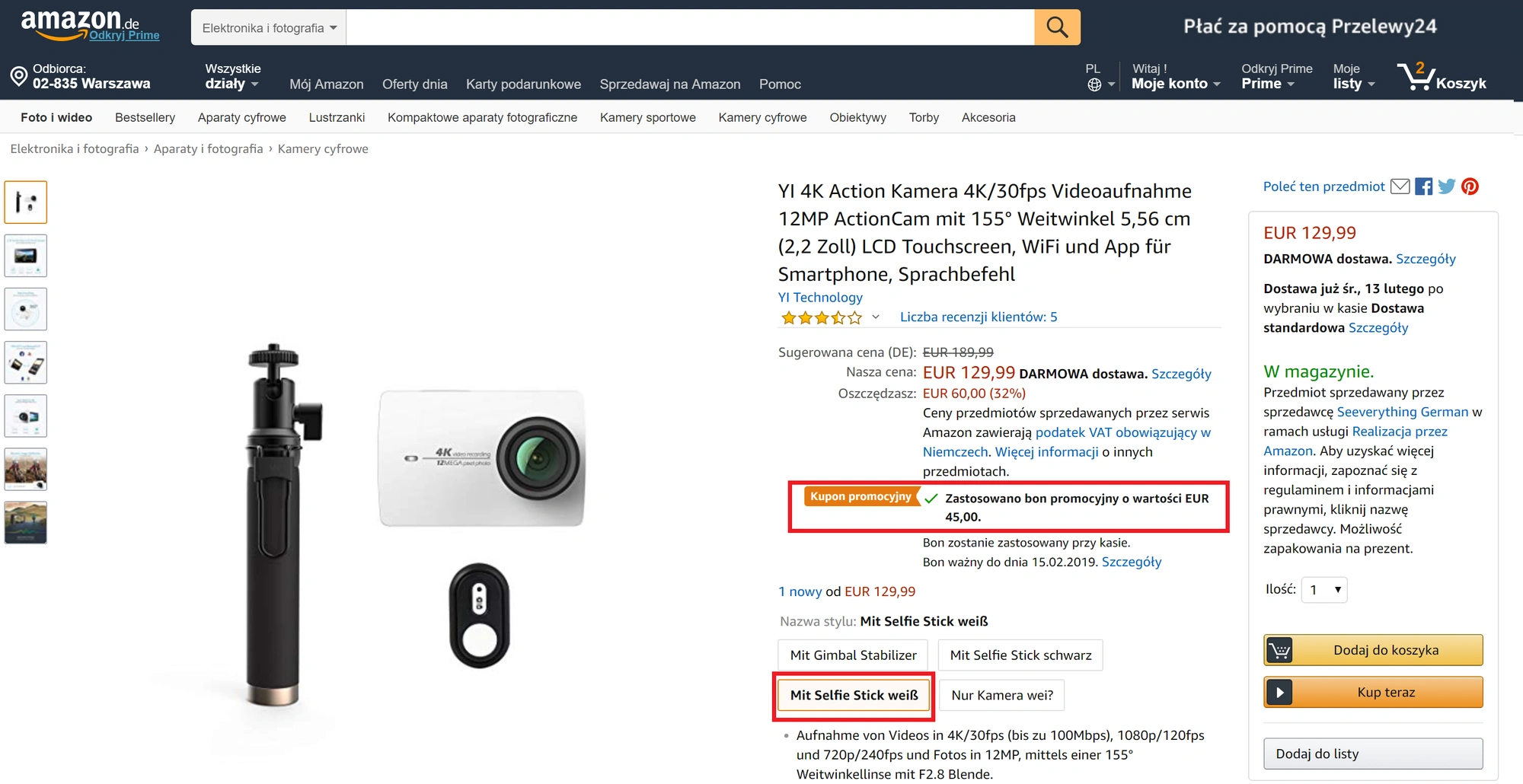Pin the product on Pinterest

[1470, 186]
